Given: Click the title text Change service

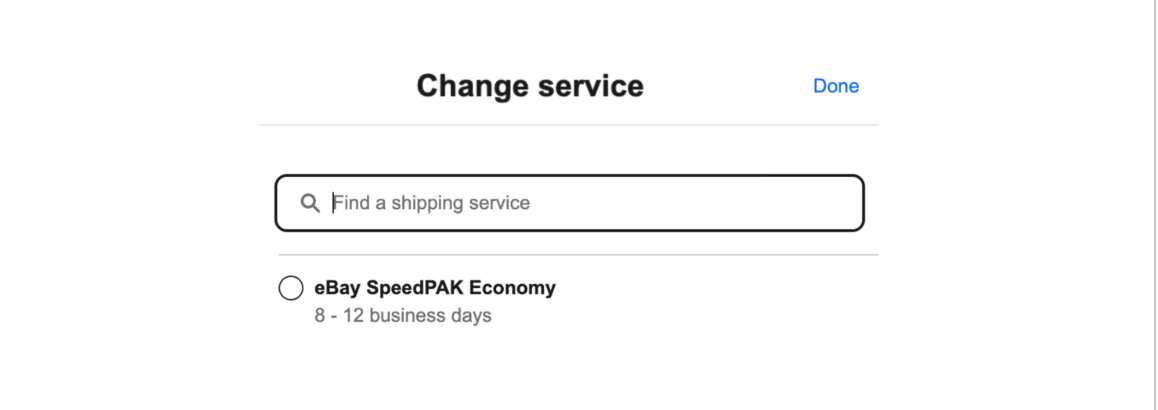Looking at the screenshot, I should tap(530, 86).
